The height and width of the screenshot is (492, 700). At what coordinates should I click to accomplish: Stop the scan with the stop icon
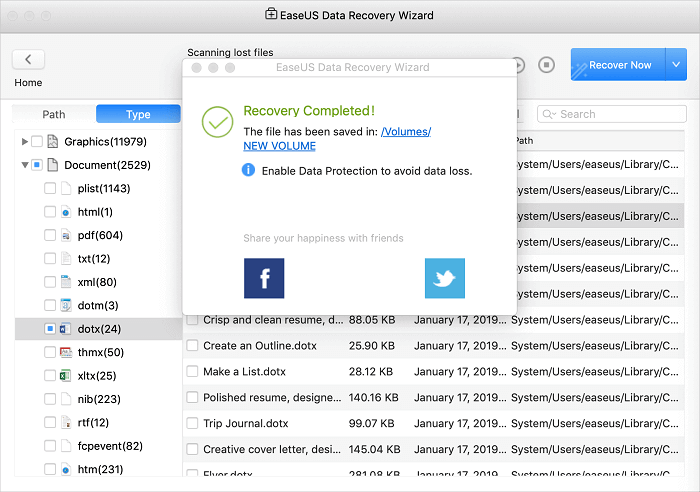click(546, 65)
